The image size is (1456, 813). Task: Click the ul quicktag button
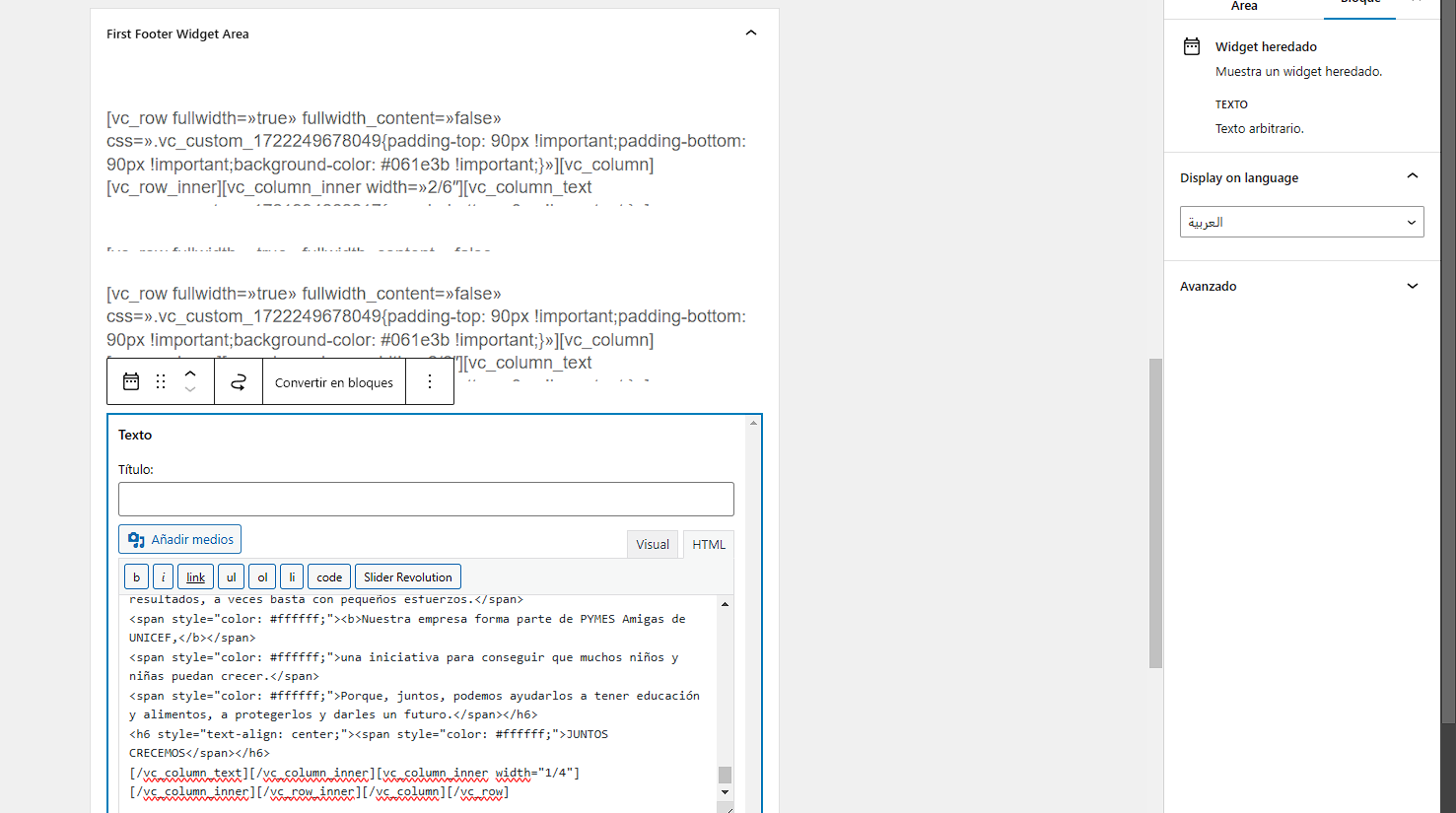click(x=232, y=577)
